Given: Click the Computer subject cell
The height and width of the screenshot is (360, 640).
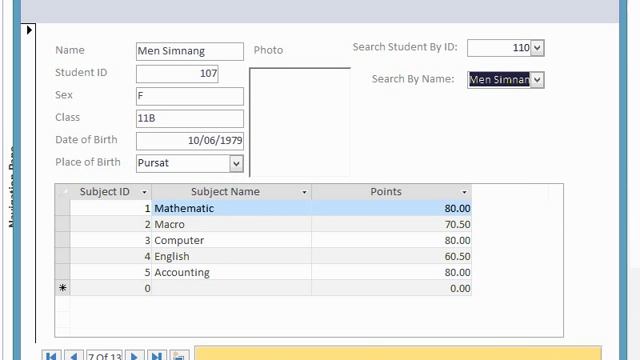Looking at the screenshot, I should (231, 240).
